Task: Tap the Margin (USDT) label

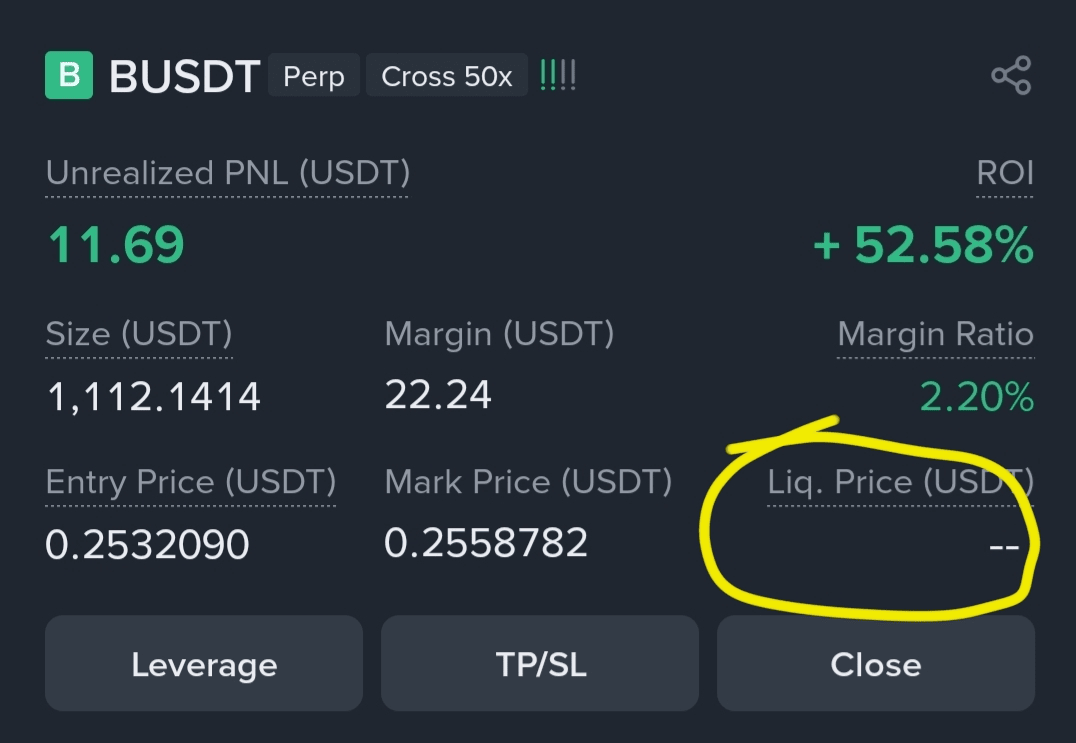Action: (x=499, y=334)
